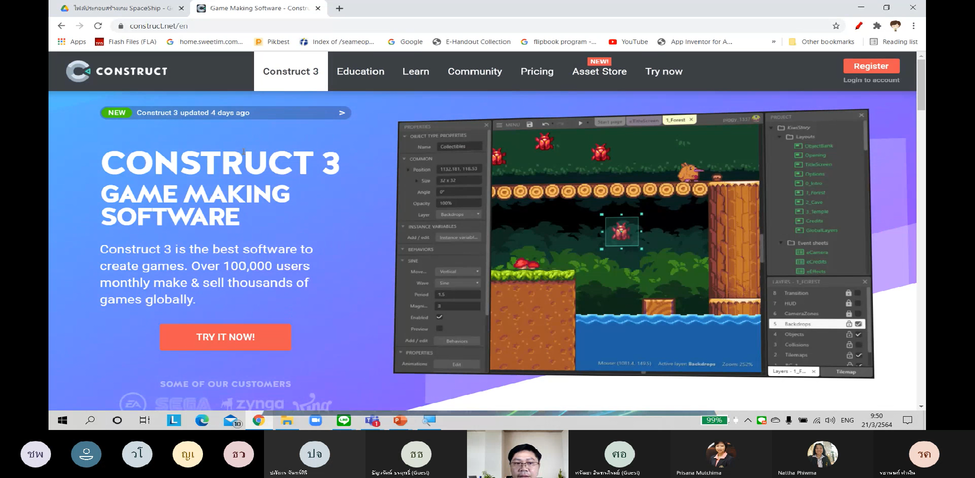Image resolution: width=975 pixels, height=478 pixels.
Task: Open the Asset Store link
Action: pyautogui.click(x=599, y=71)
